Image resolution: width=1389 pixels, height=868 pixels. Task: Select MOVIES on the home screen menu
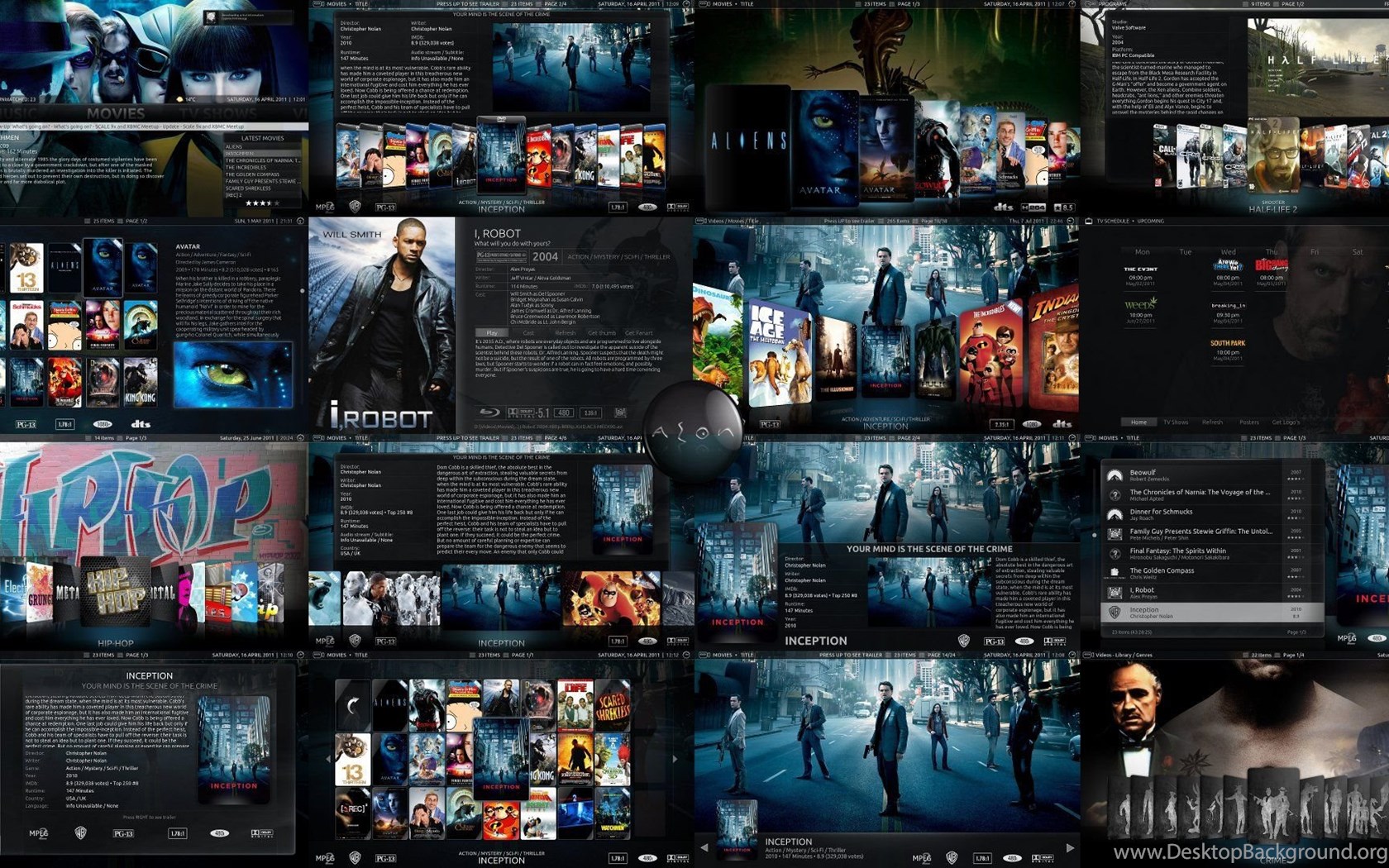pyautogui.click(x=116, y=113)
